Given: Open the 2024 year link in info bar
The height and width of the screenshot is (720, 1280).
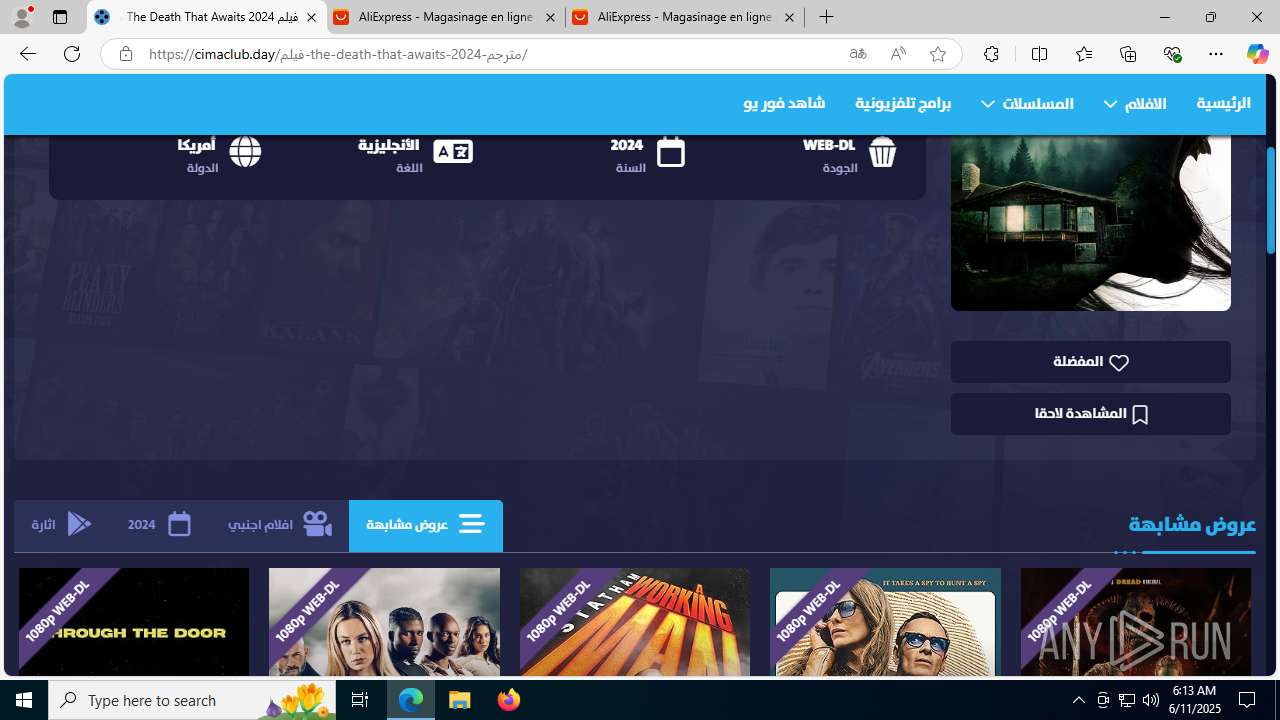Looking at the screenshot, I should pyautogui.click(x=627, y=145).
